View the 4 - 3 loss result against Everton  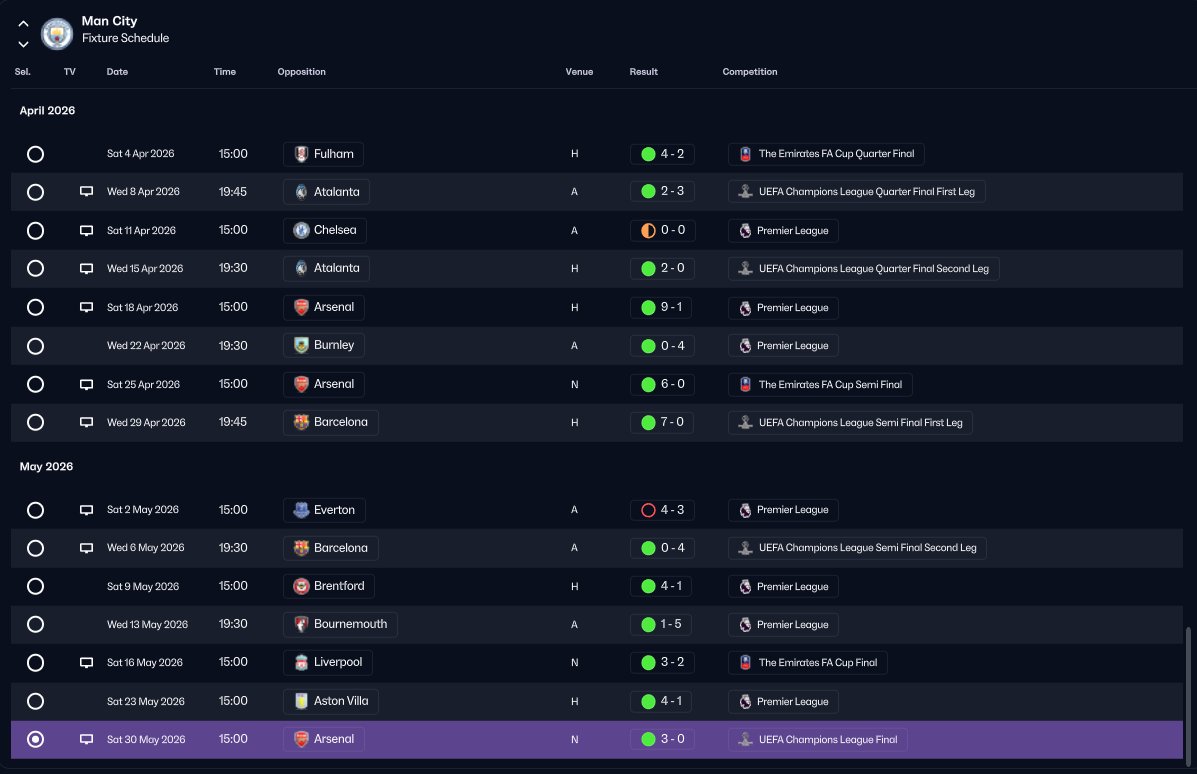(x=663, y=510)
